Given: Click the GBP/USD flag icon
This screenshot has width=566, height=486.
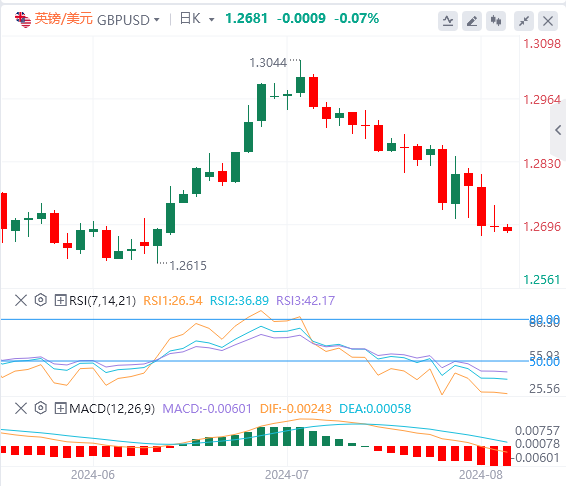Looking at the screenshot, I should (x=23, y=20).
